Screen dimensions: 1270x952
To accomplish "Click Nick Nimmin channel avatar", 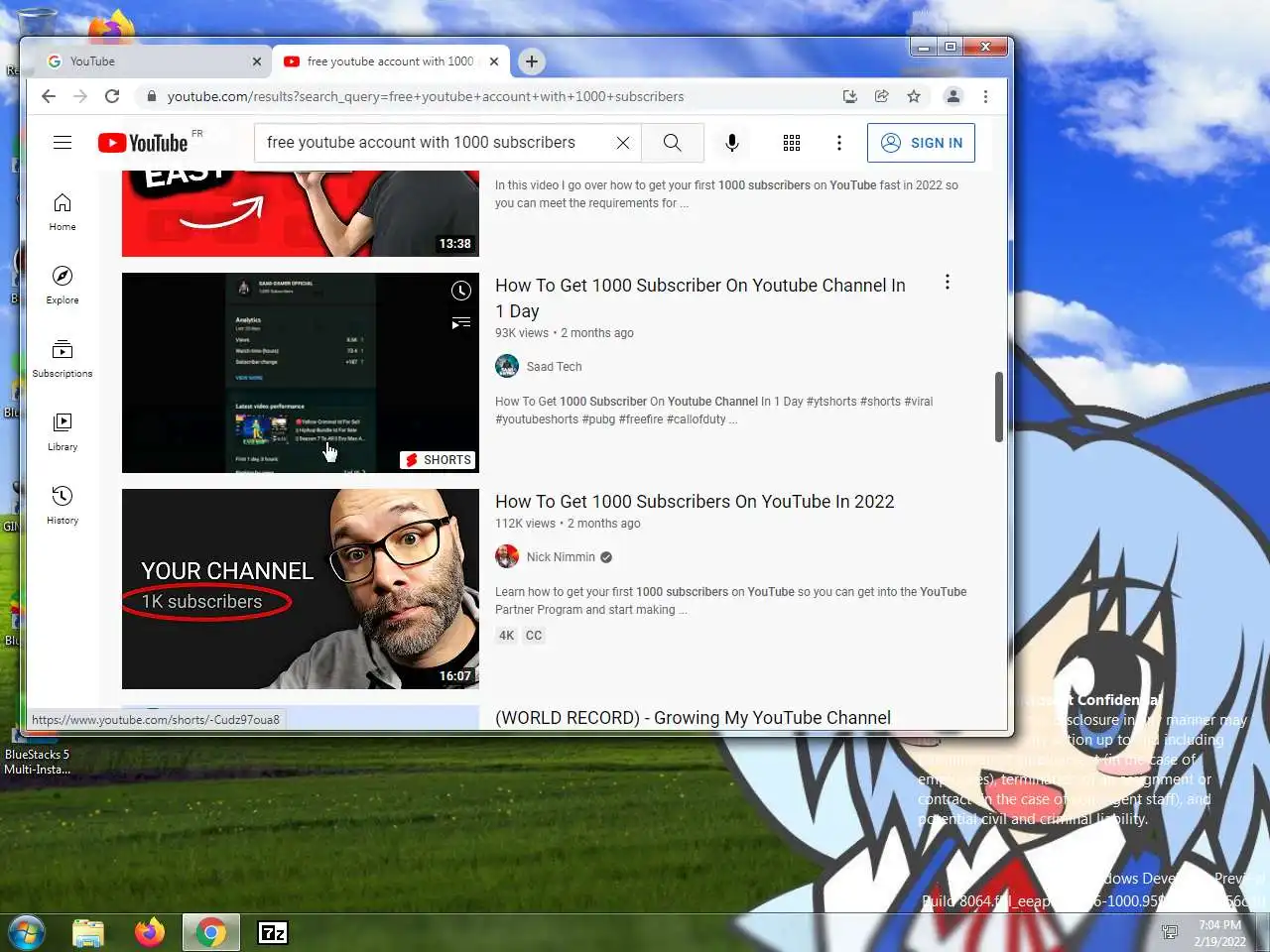I will (507, 556).
